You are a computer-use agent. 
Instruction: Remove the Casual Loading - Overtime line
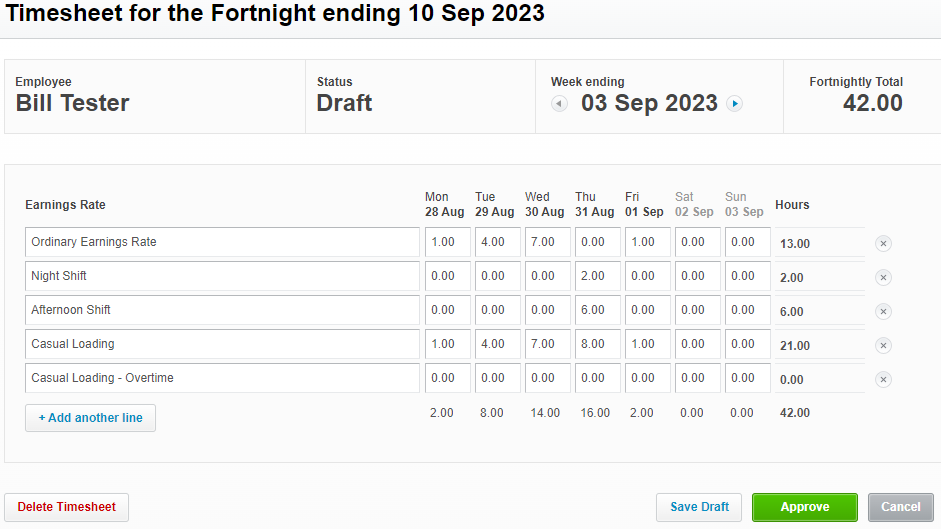tap(883, 379)
